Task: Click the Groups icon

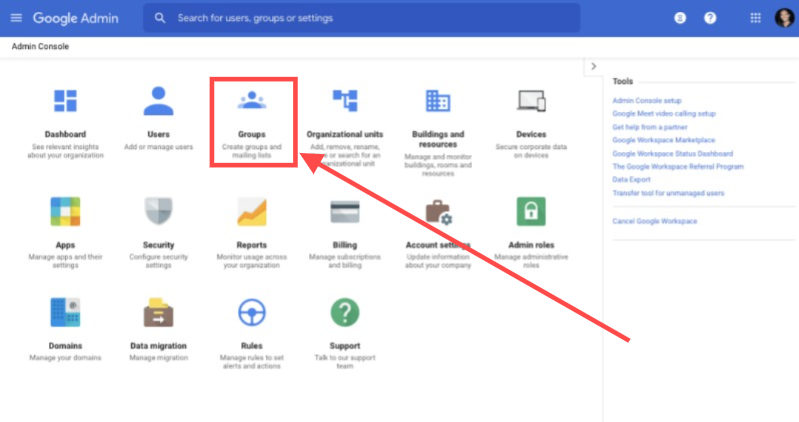Action: tap(251, 101)
